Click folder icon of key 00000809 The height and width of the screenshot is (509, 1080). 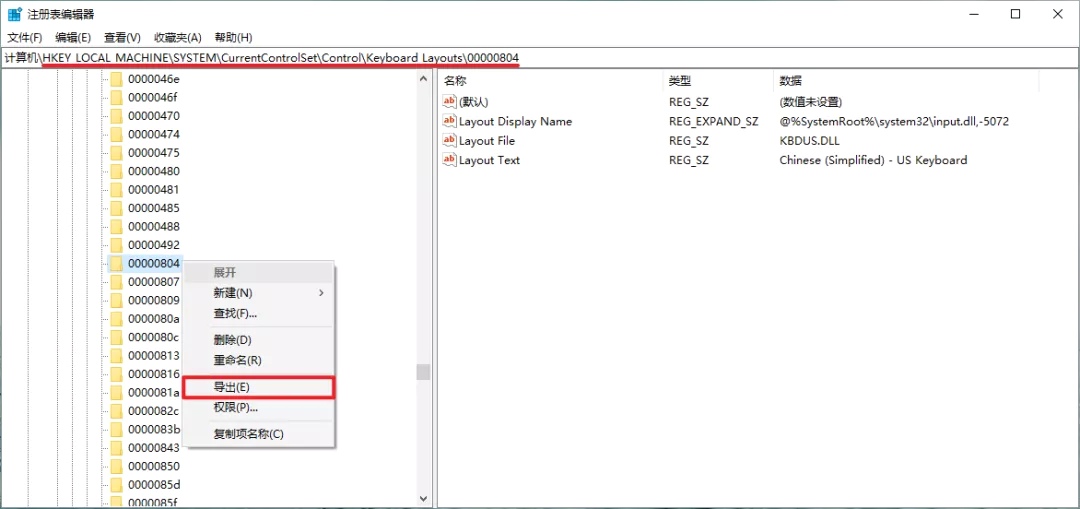(116, 300)
